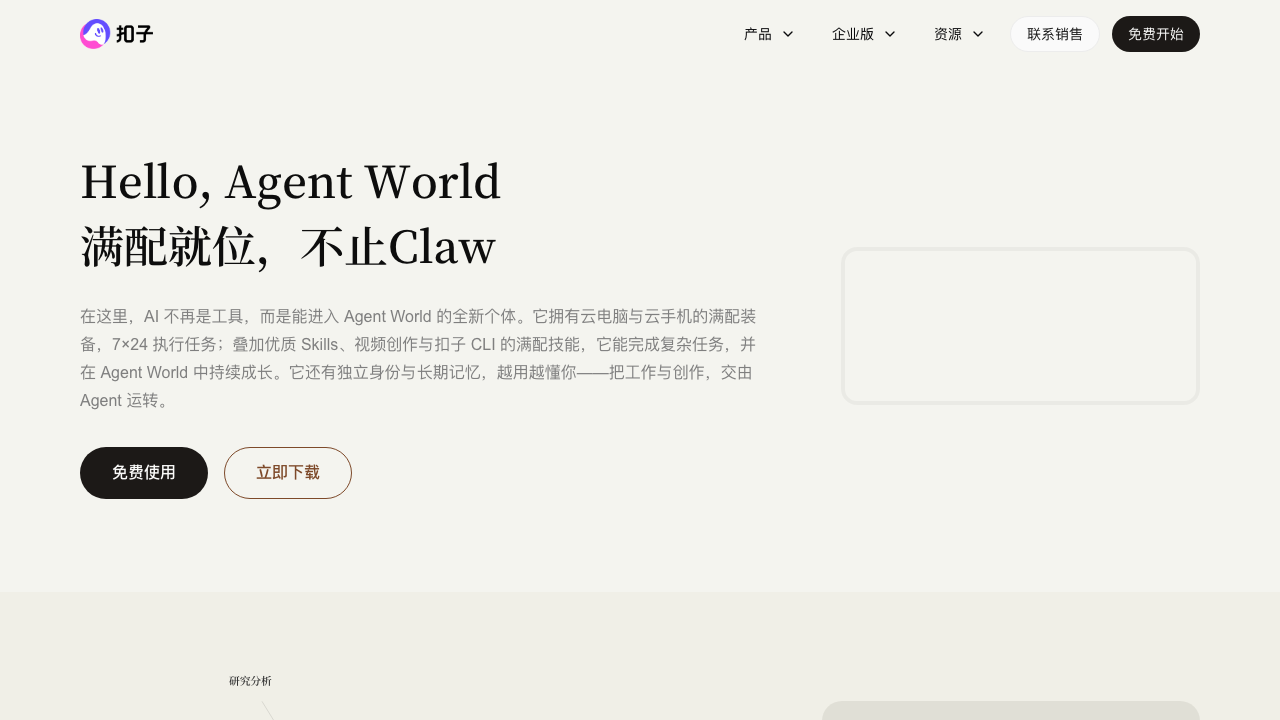Click the Hello, Agent World headline
The image size is (1280, 720).
click(x=290, y=182)
